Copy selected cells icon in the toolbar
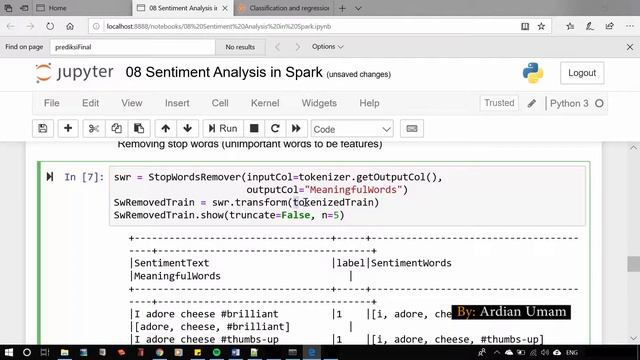 click(x=116, y=129)
